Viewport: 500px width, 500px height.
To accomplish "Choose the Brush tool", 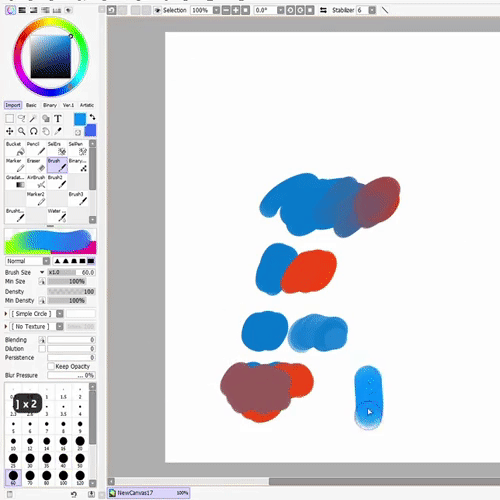I will coord(57,165).
